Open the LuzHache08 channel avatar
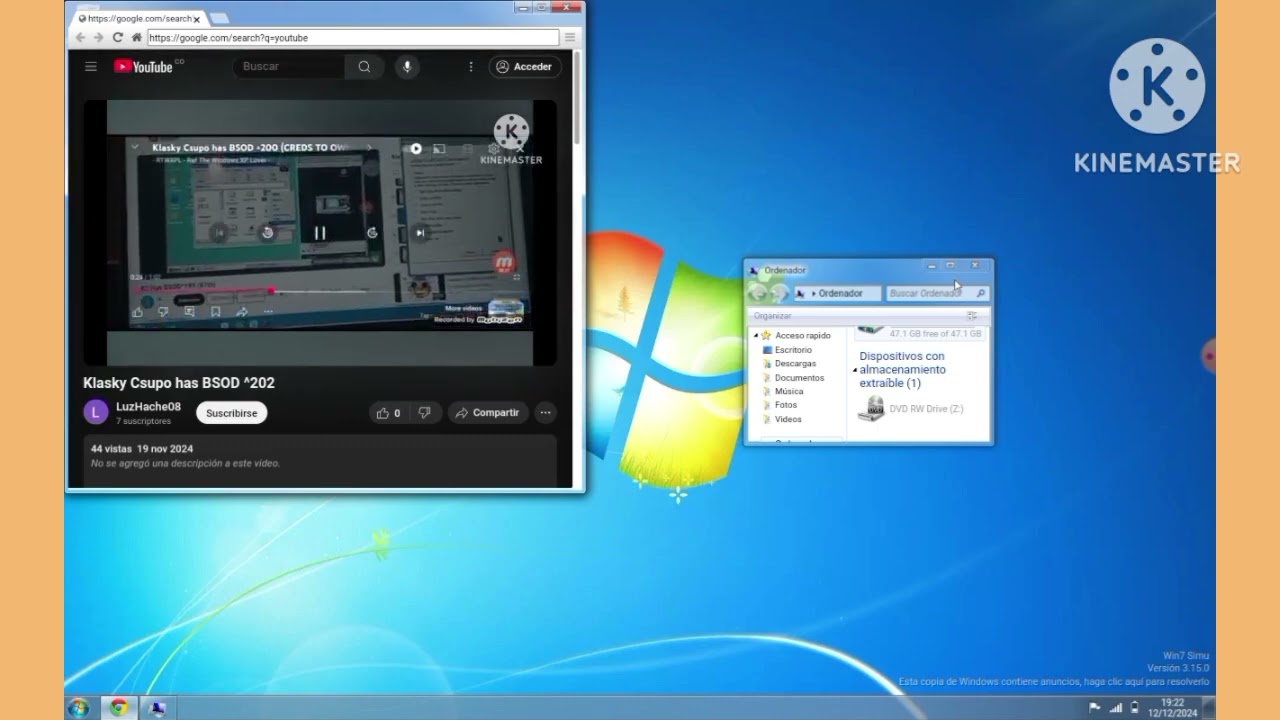The width and height of the screenshot is (1280, 720). [x=96, y=412]
